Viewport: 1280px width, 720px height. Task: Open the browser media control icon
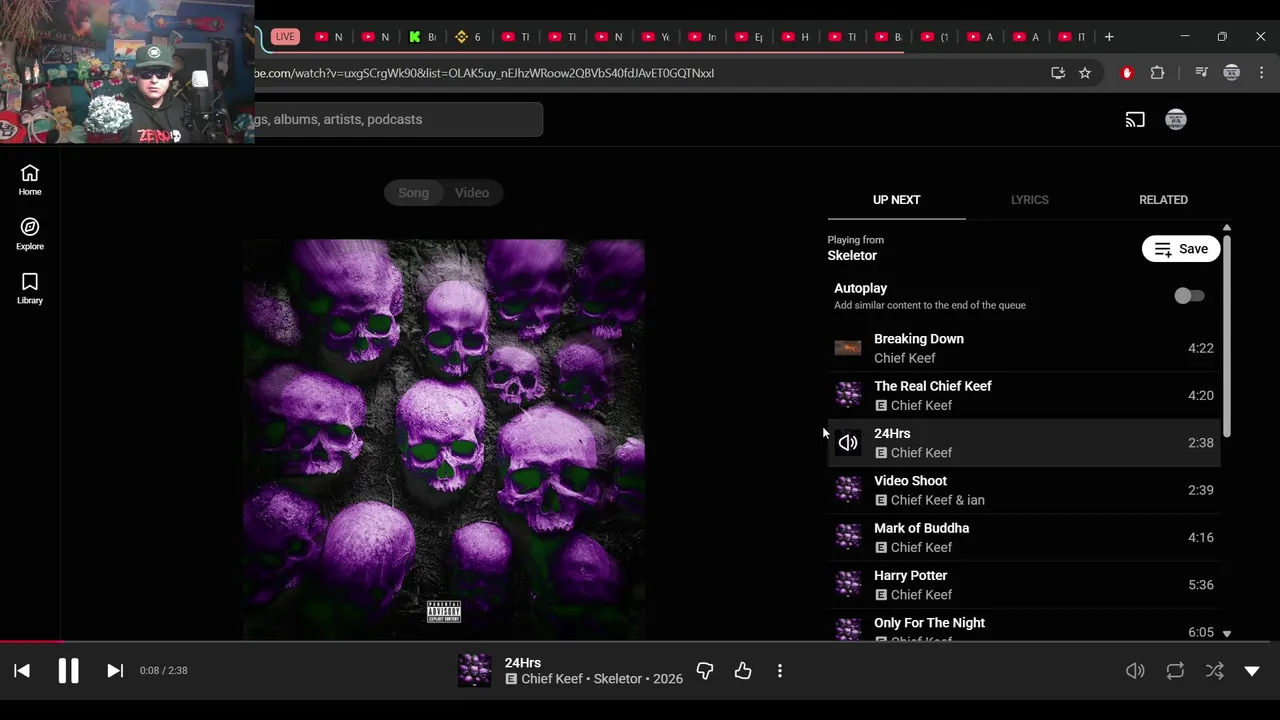tap(1202, 73)
